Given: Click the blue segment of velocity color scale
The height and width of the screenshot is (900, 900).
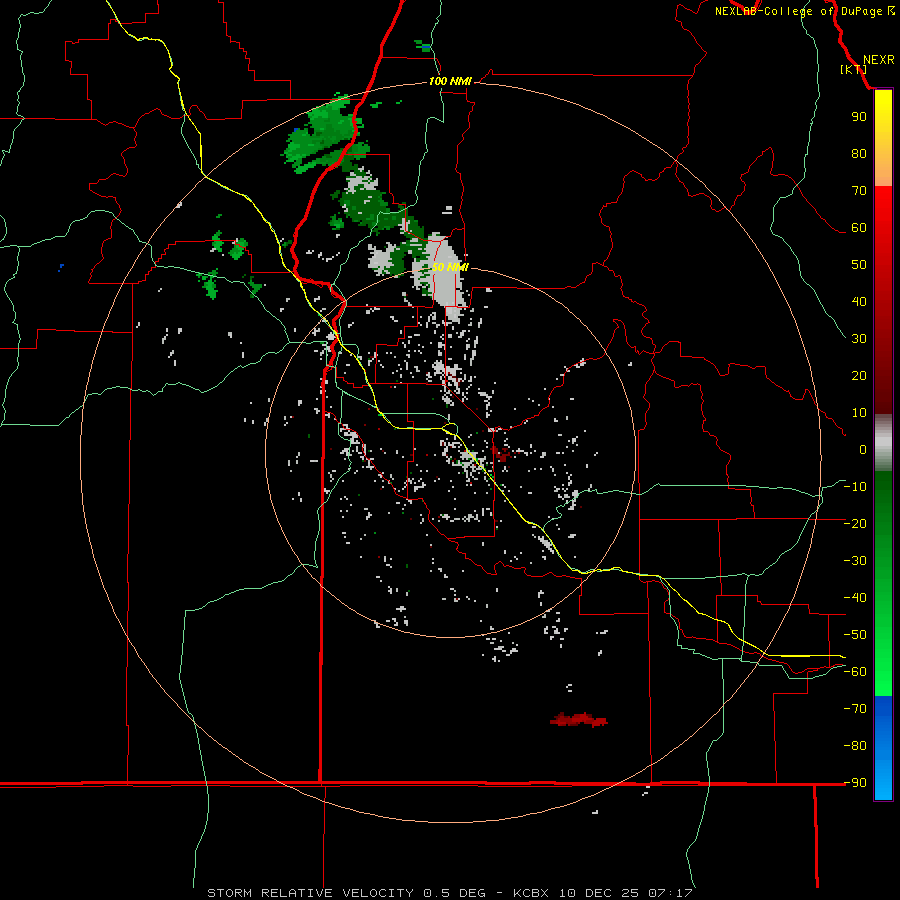Looking at the screenshot, I should [883, 748].
